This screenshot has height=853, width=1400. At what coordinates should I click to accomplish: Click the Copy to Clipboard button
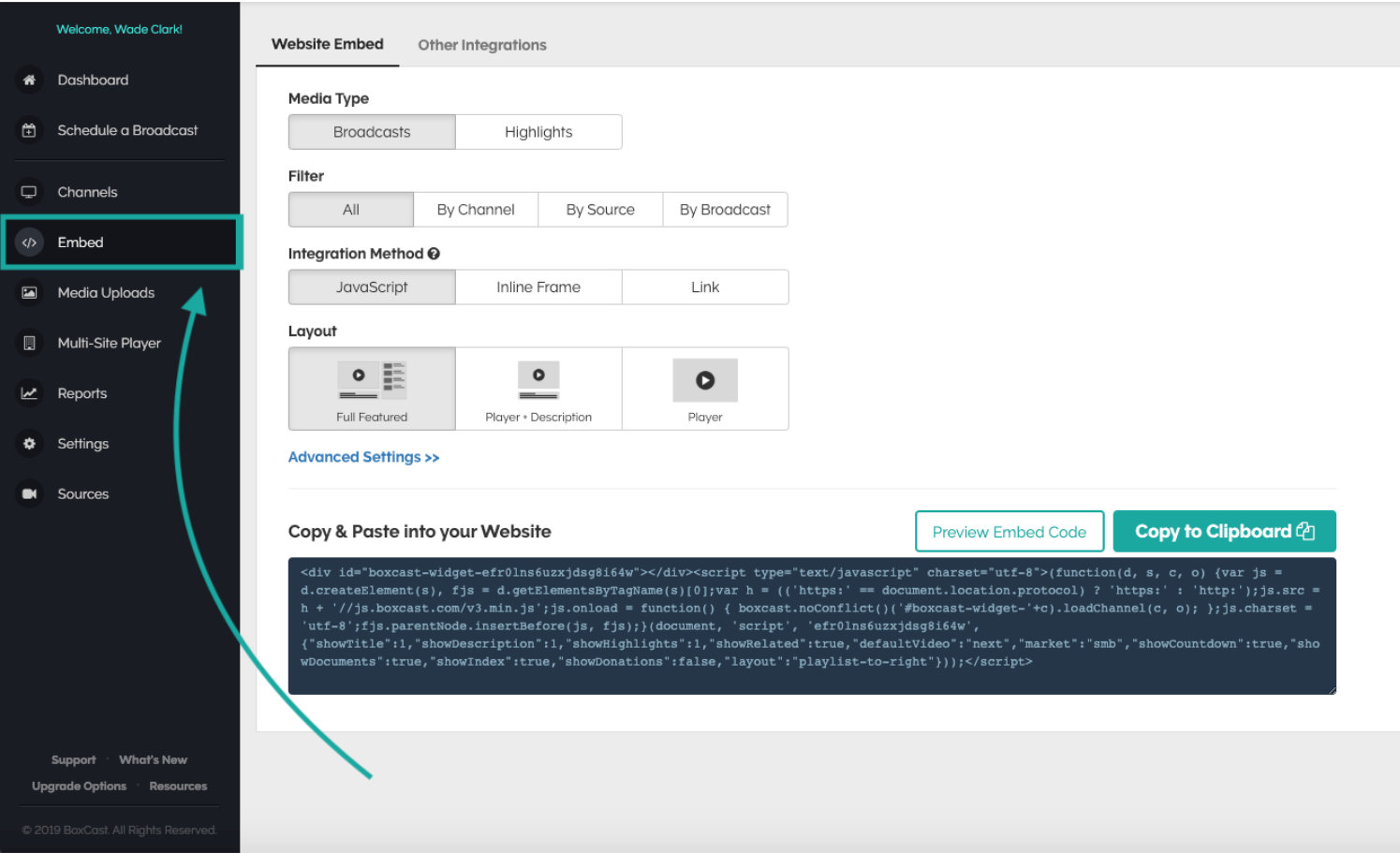coord(1224,531)
